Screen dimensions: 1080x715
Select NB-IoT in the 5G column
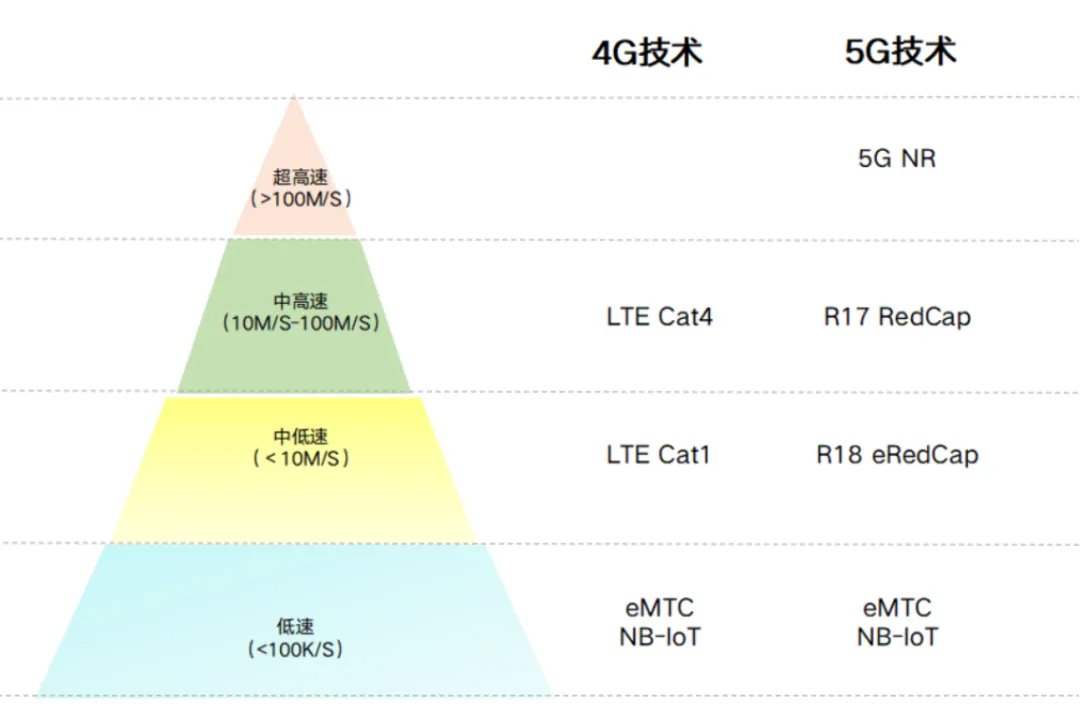(x=897, y=636)
